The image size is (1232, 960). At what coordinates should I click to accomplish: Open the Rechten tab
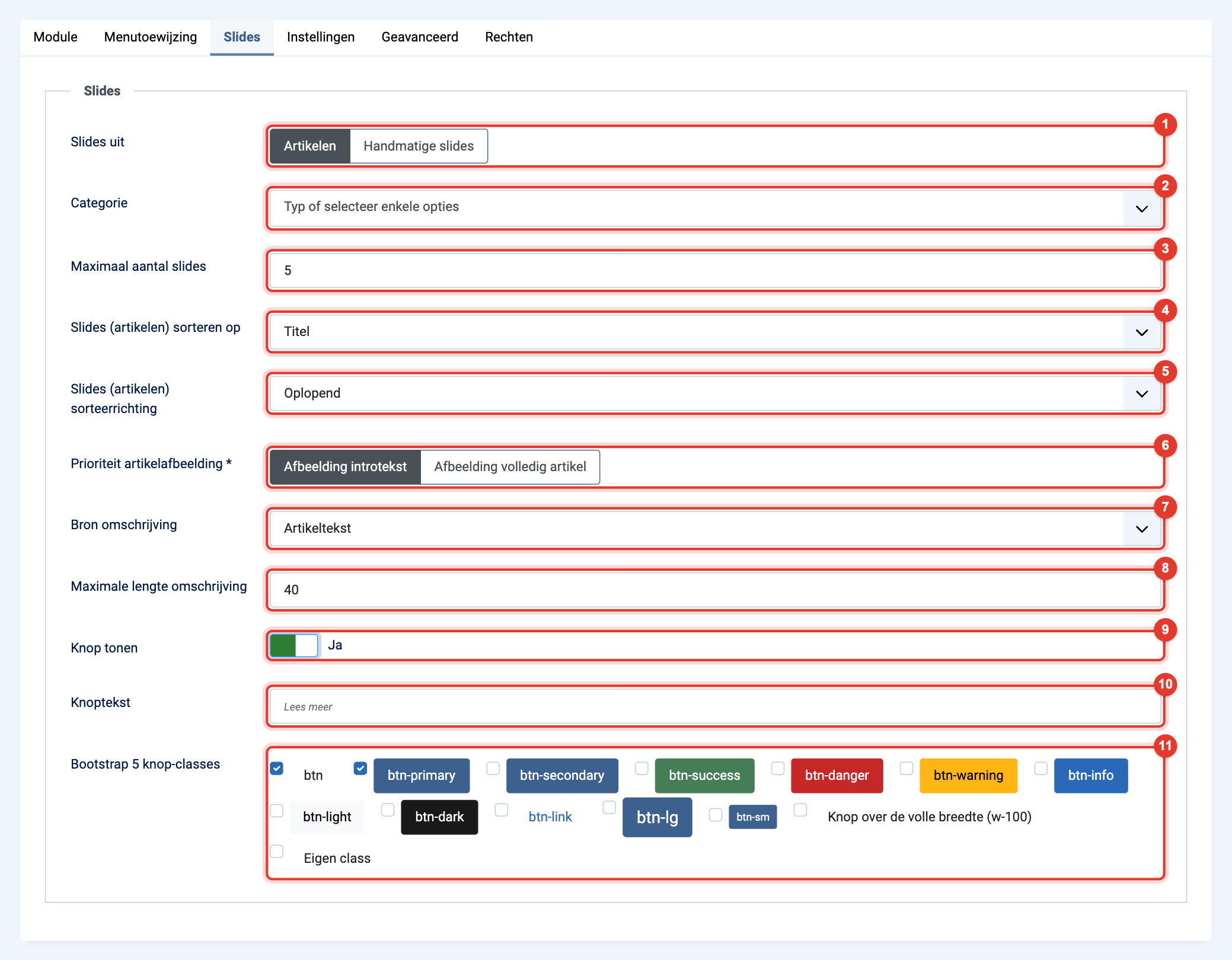point(509,37)
